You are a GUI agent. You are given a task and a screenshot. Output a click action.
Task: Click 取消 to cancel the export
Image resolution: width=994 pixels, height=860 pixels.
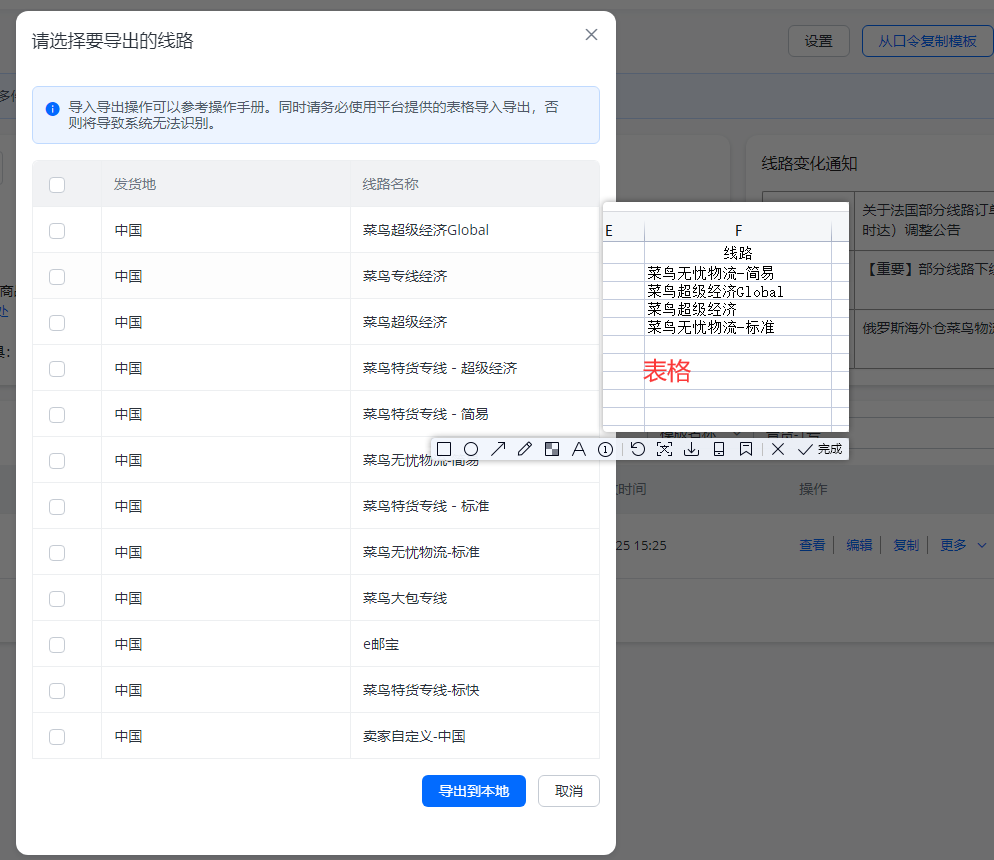pyautogui.click(x=569, y=791)
